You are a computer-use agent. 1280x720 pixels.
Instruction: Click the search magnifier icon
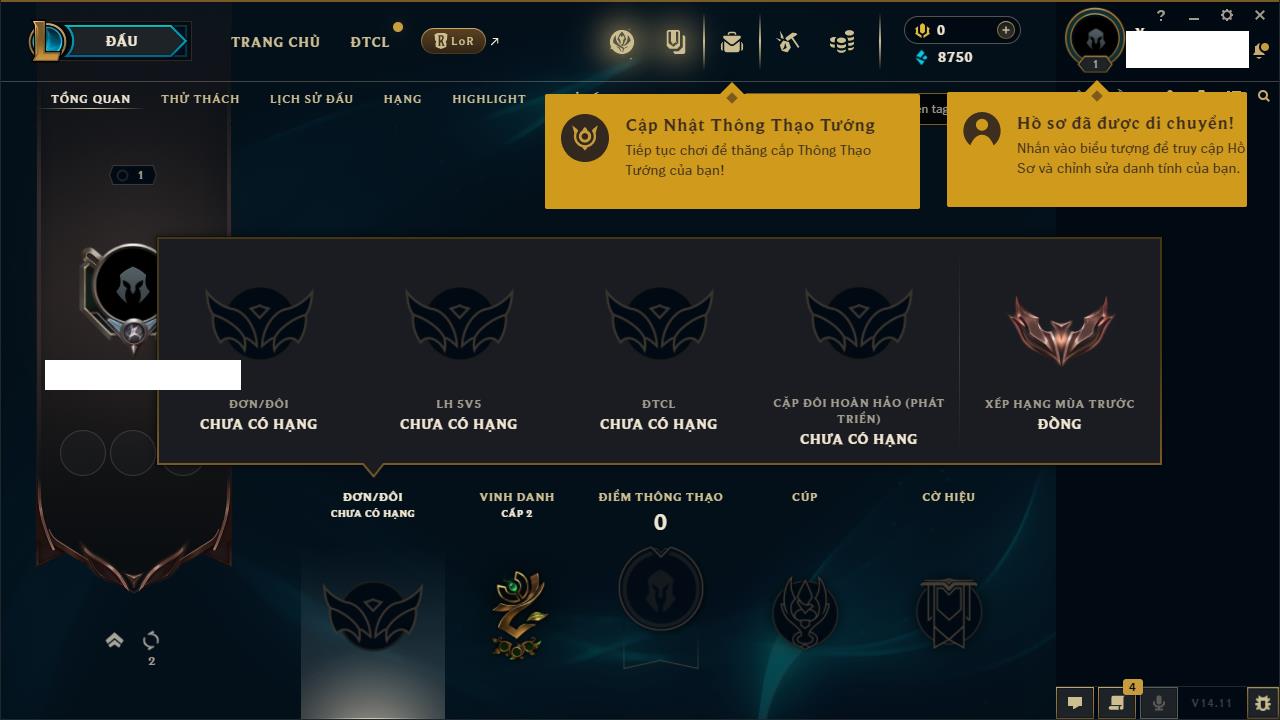(1264, 96)
